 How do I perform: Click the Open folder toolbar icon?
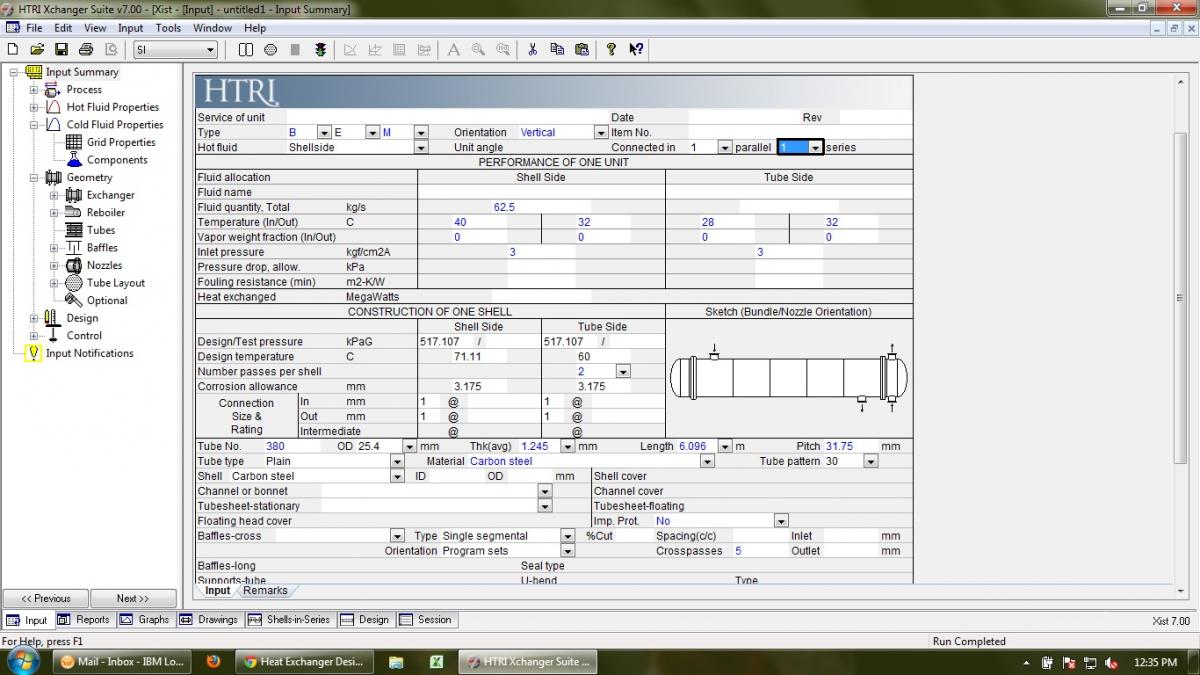[x=37, y=49]
